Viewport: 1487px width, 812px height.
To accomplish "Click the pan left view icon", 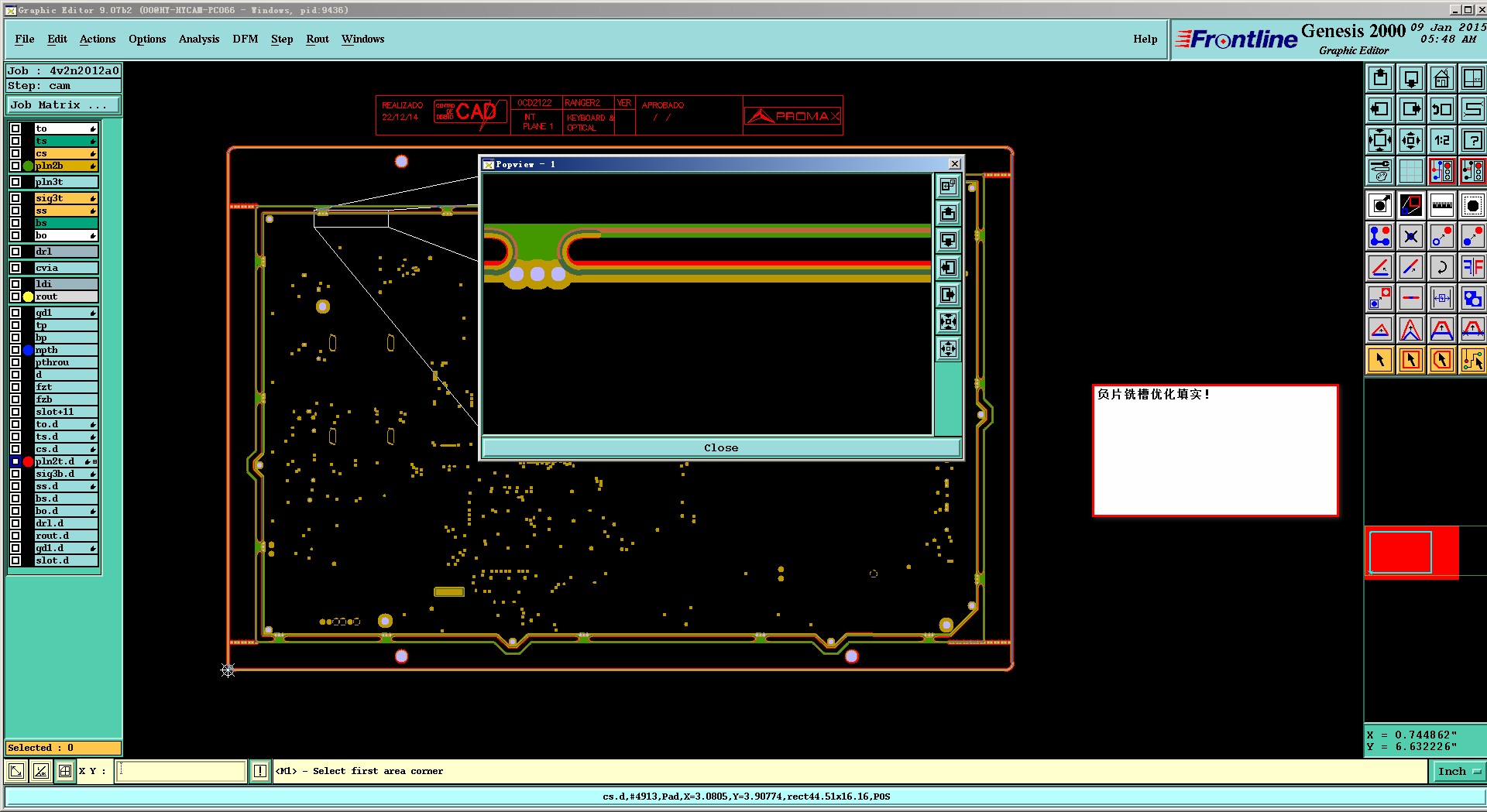I will pyautogui.click(x=1380, y=109).
